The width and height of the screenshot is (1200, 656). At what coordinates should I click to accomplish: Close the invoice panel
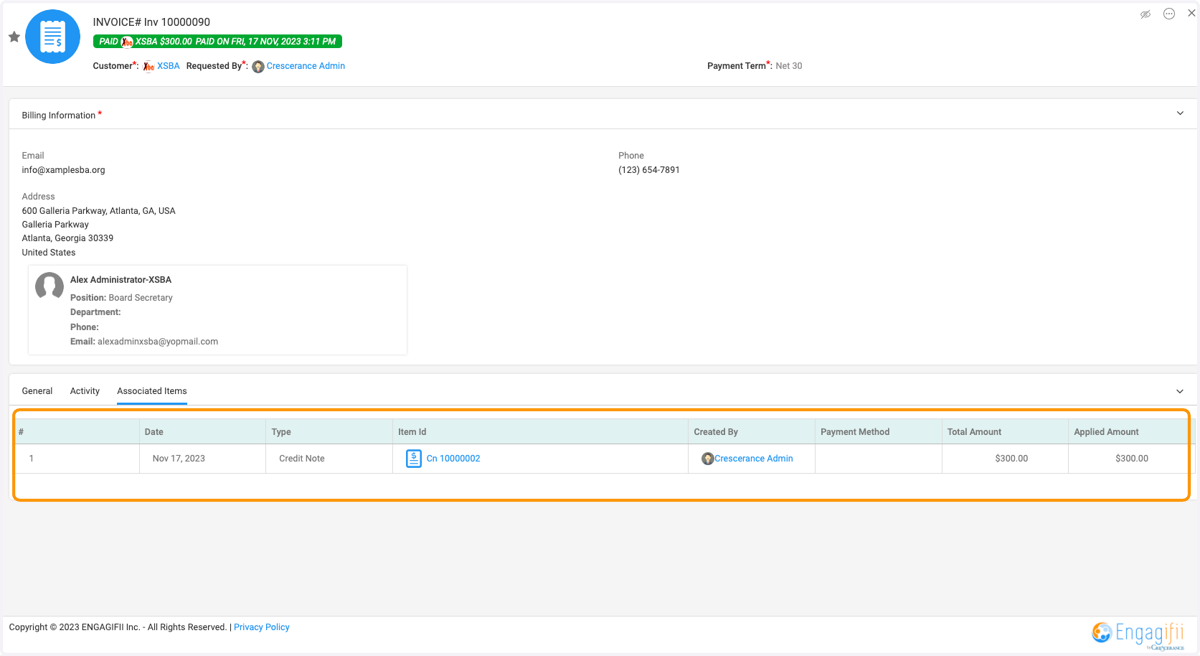[1191, 14]
